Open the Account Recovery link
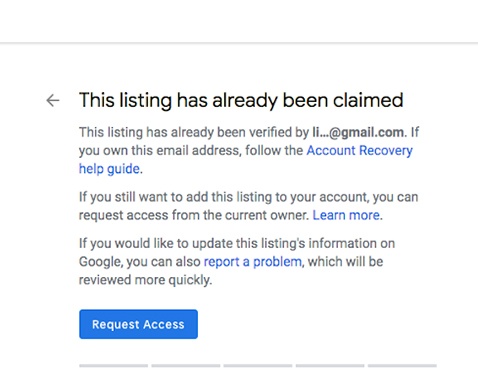This screenshot has height=379, width=478. pos(359,151)
